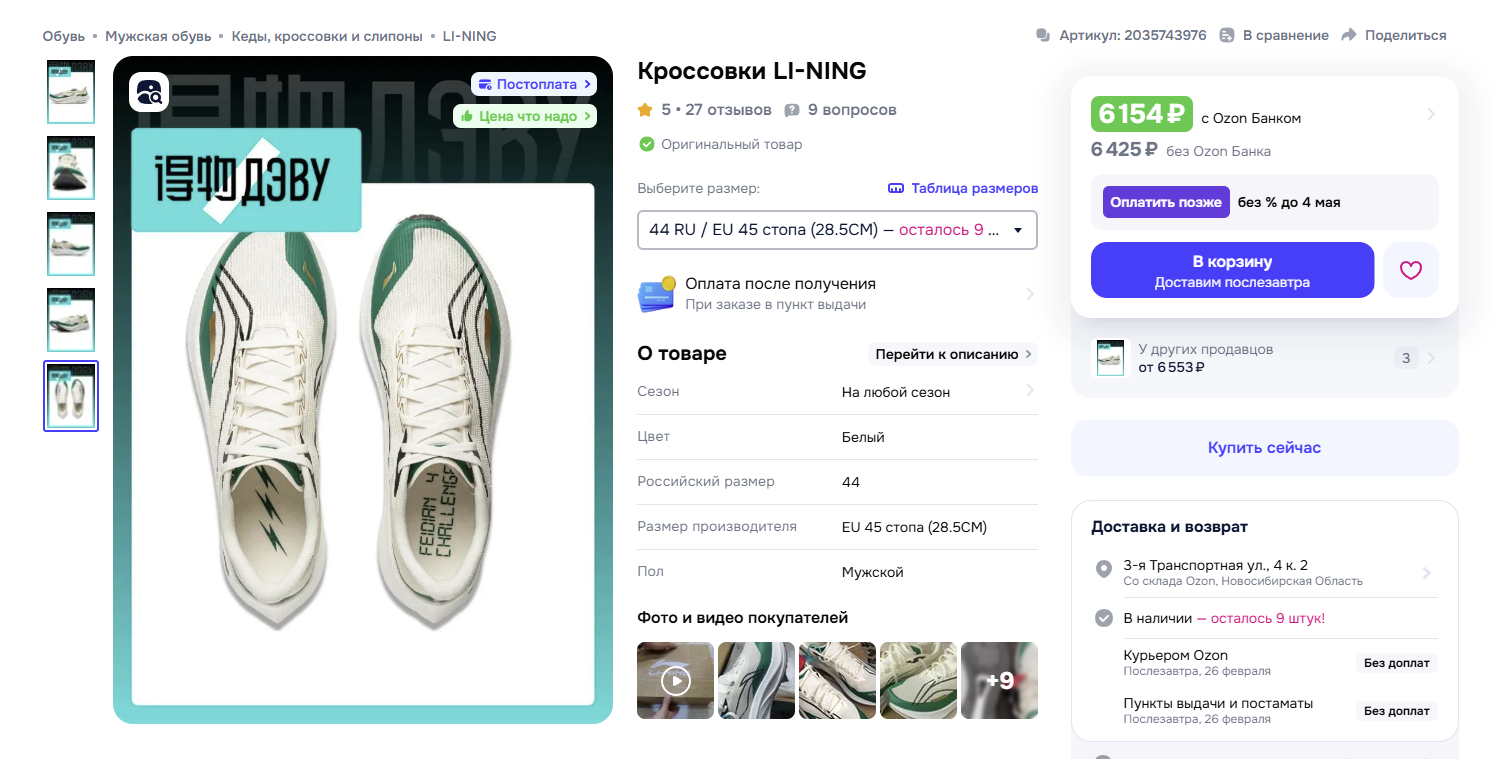This screenshot has width=1493, height=759.
Task: Click the 'Фото и видео покупателей' heading
Action: (x=743, y=618)
